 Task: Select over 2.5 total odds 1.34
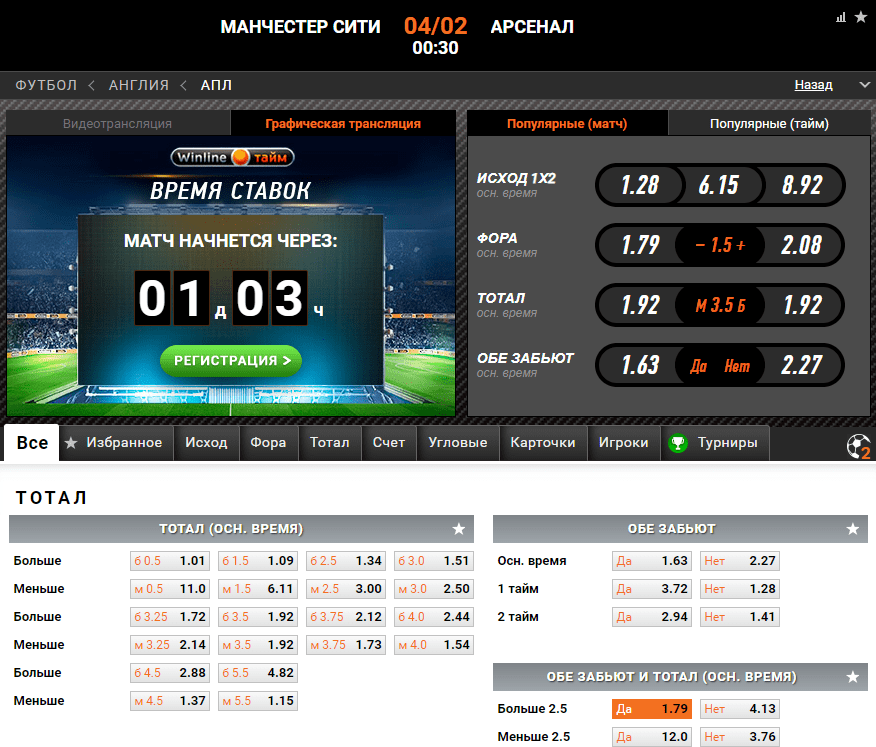(346, 560)
